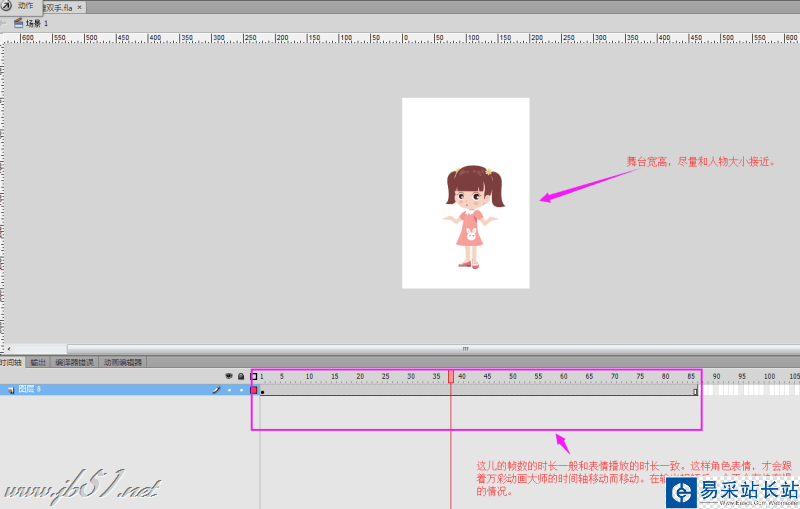Toggle lock dot for 图层 8
This screenshot has height=509, width=800.
(241, 390)
